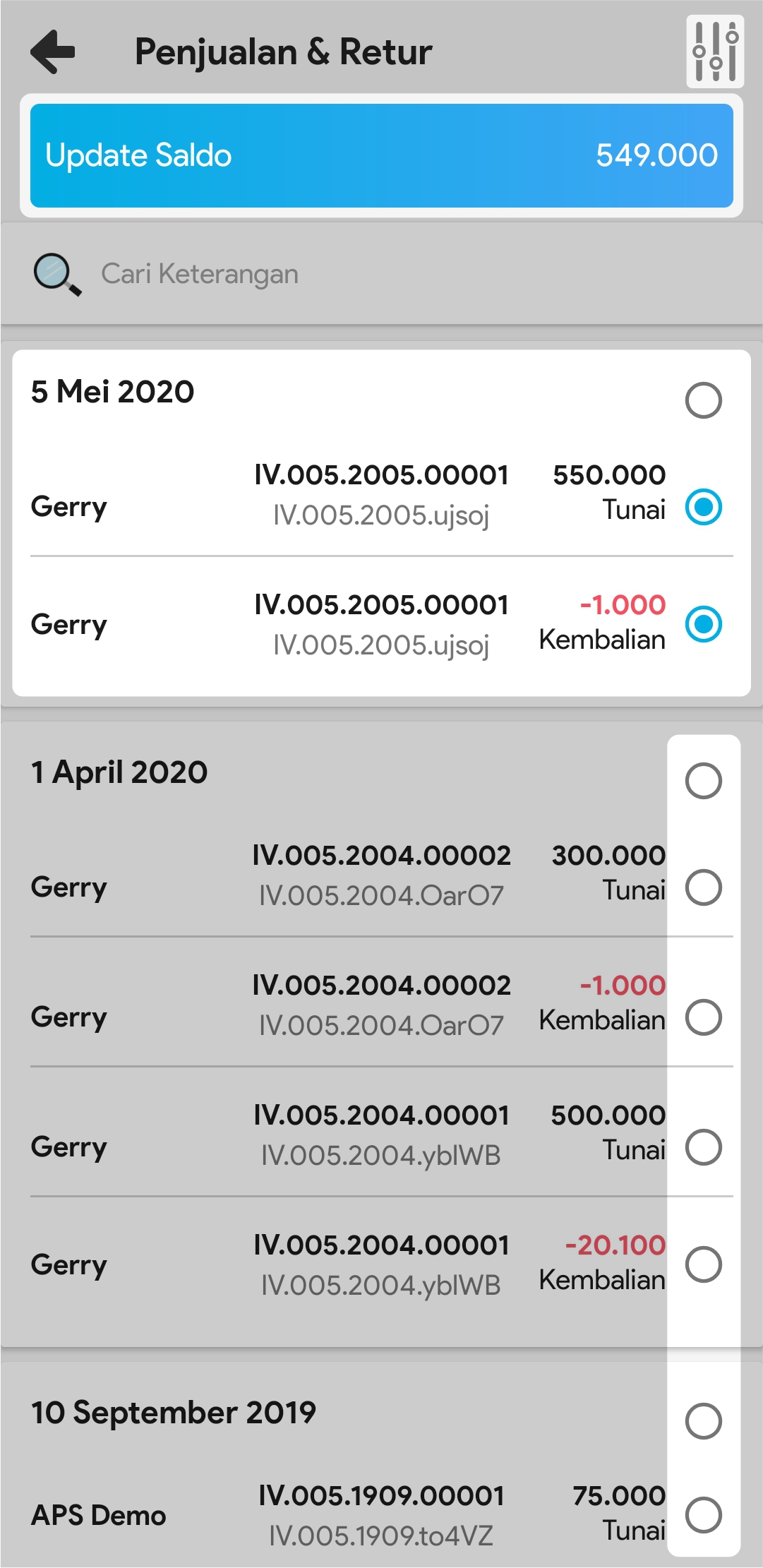Screen dimensions: 763x1568
Task: Select all transactions for 1 April 2020
Action: click(703, 781)
